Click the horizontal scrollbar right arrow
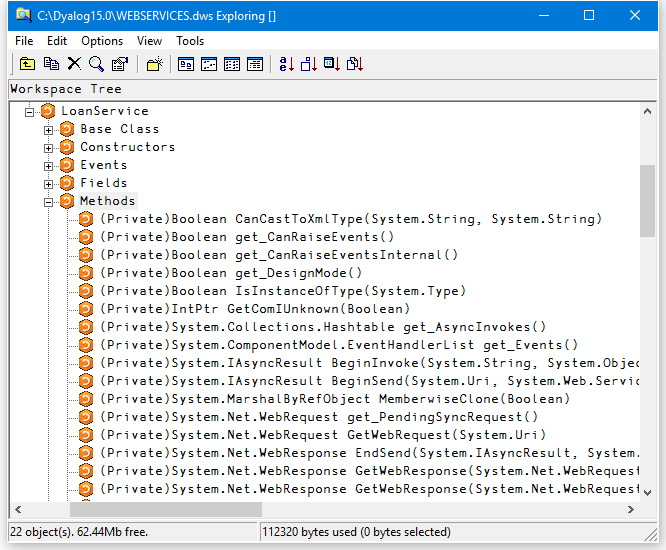The height and width of the screenshot is (550, 666). (630, 510)
